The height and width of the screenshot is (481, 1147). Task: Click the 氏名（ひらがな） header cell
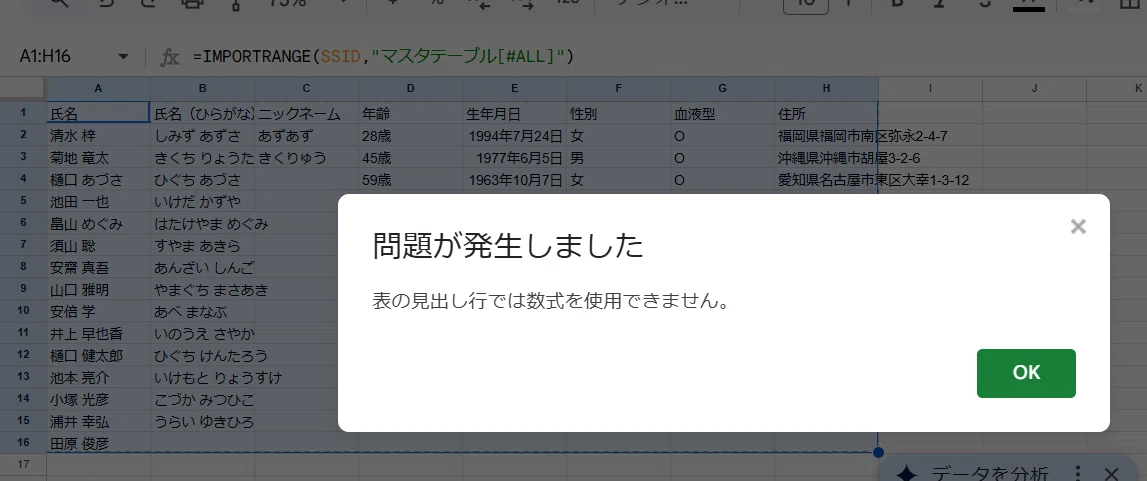click(x=202, y=113)
